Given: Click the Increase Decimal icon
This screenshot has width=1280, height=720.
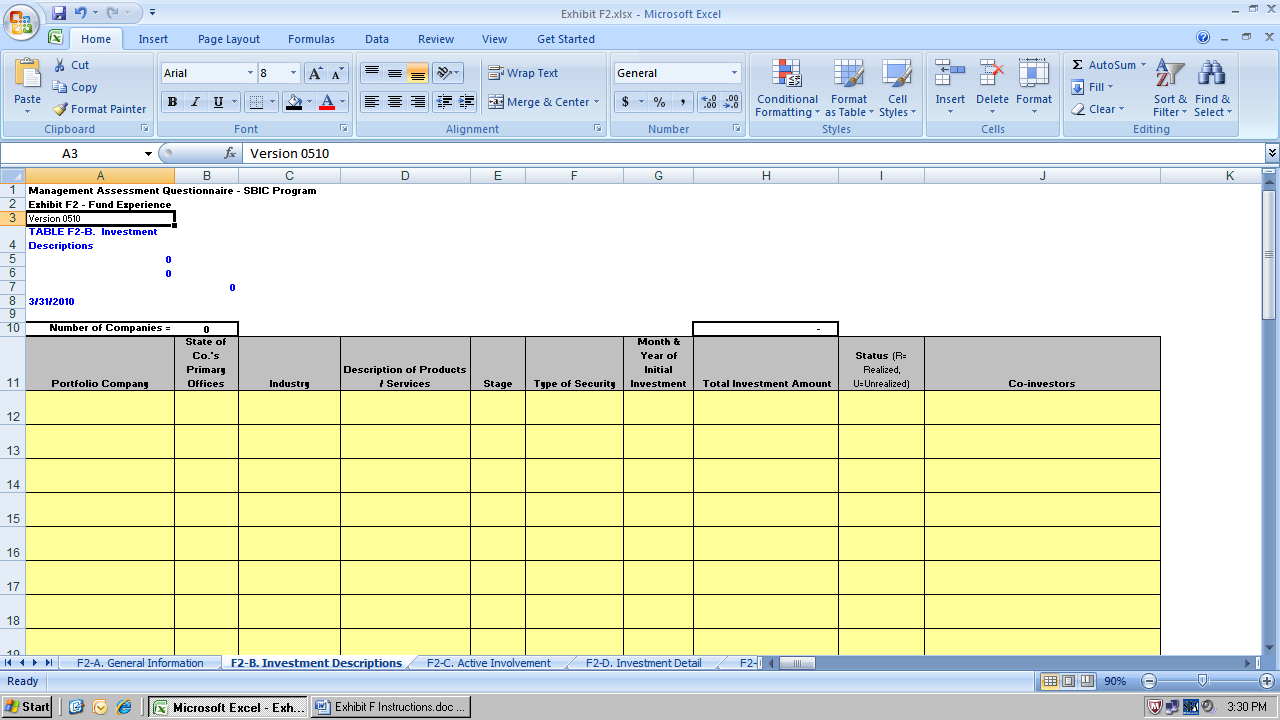Looking at the screenshot, I should (x=709, y=102).
